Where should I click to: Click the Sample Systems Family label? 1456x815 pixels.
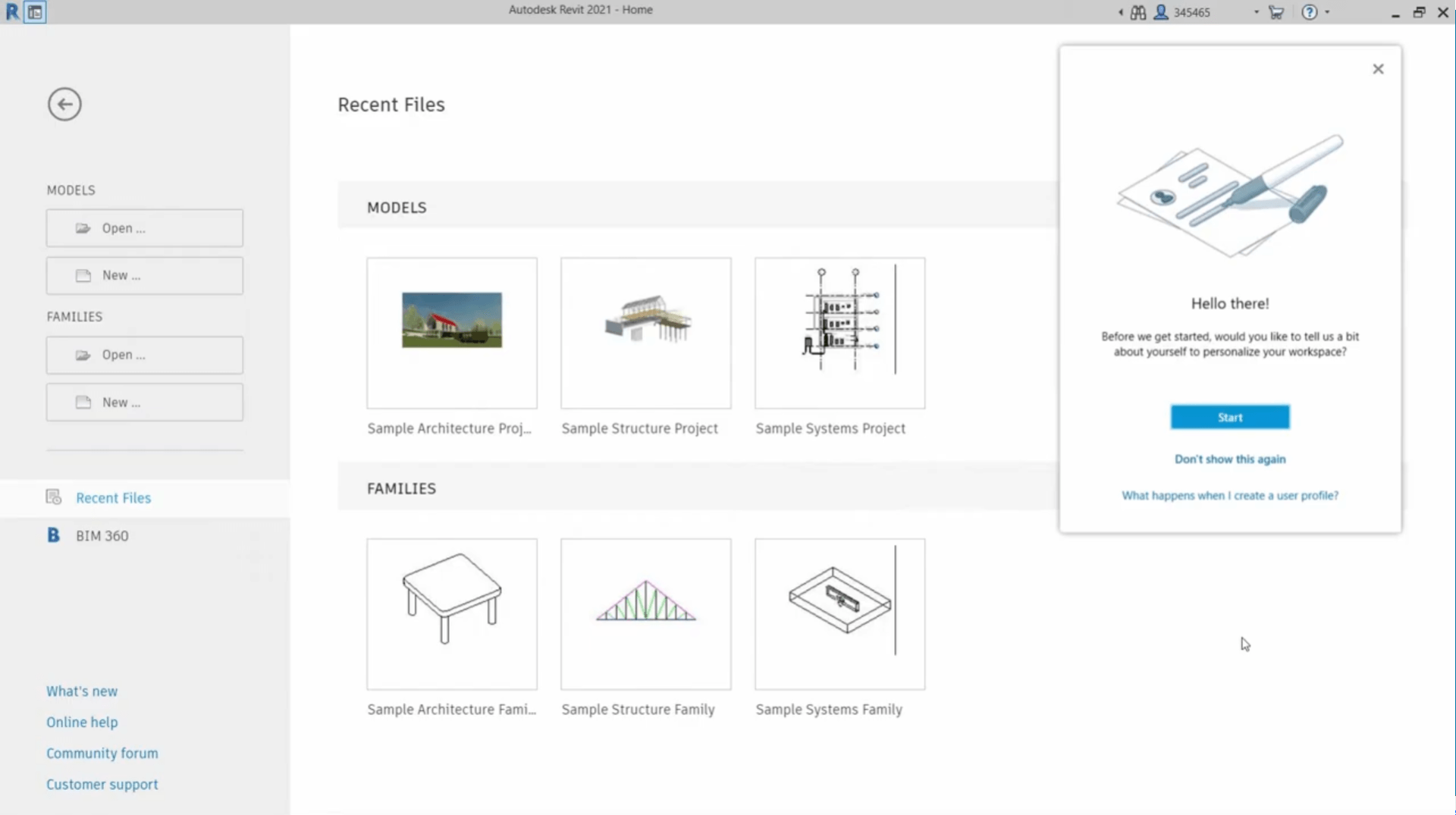point(829,710)
